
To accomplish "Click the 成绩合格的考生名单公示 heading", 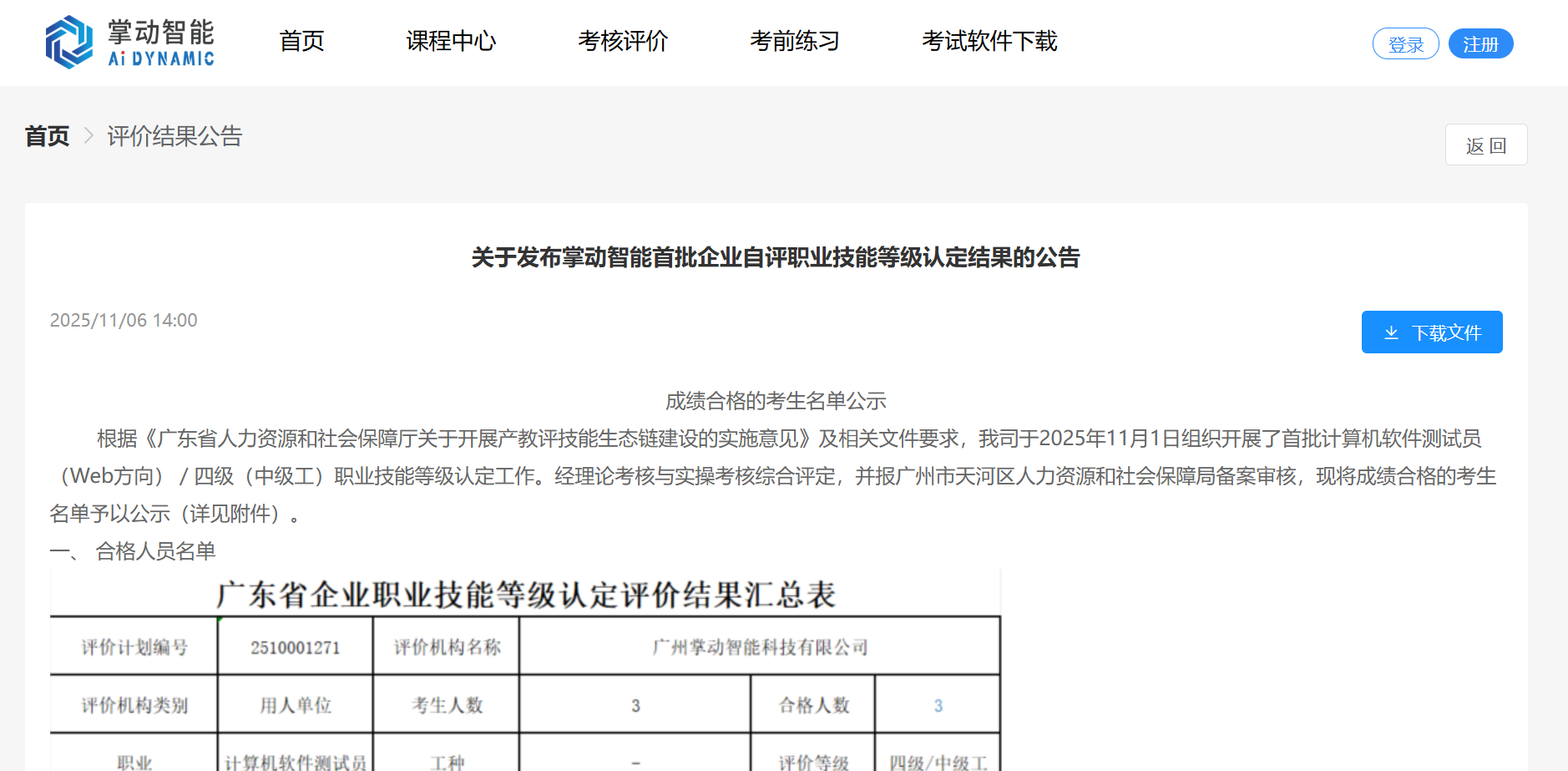I will [776, 401].
